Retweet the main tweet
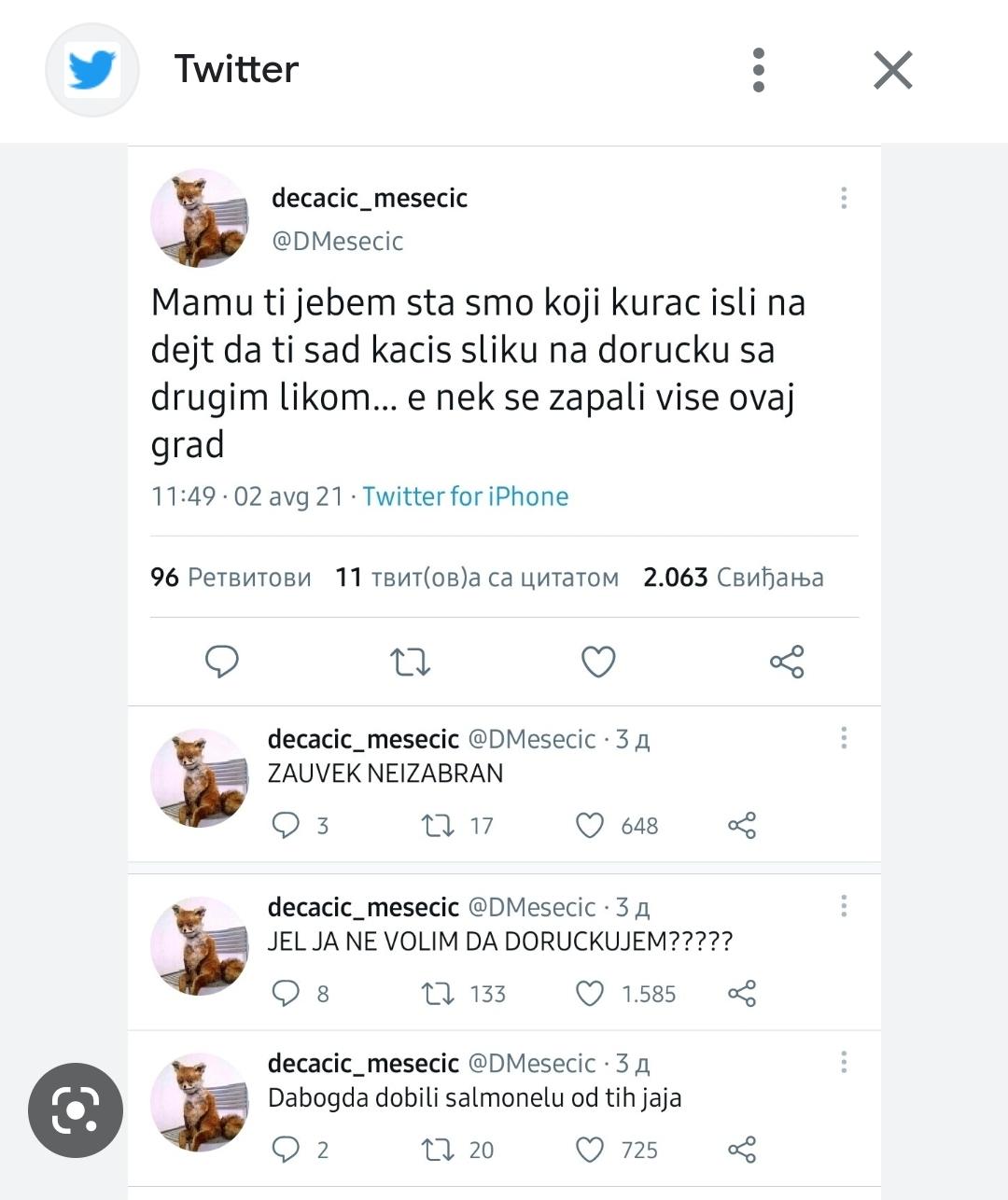This screenshot has height=1200, width=1008. point(410,662)
